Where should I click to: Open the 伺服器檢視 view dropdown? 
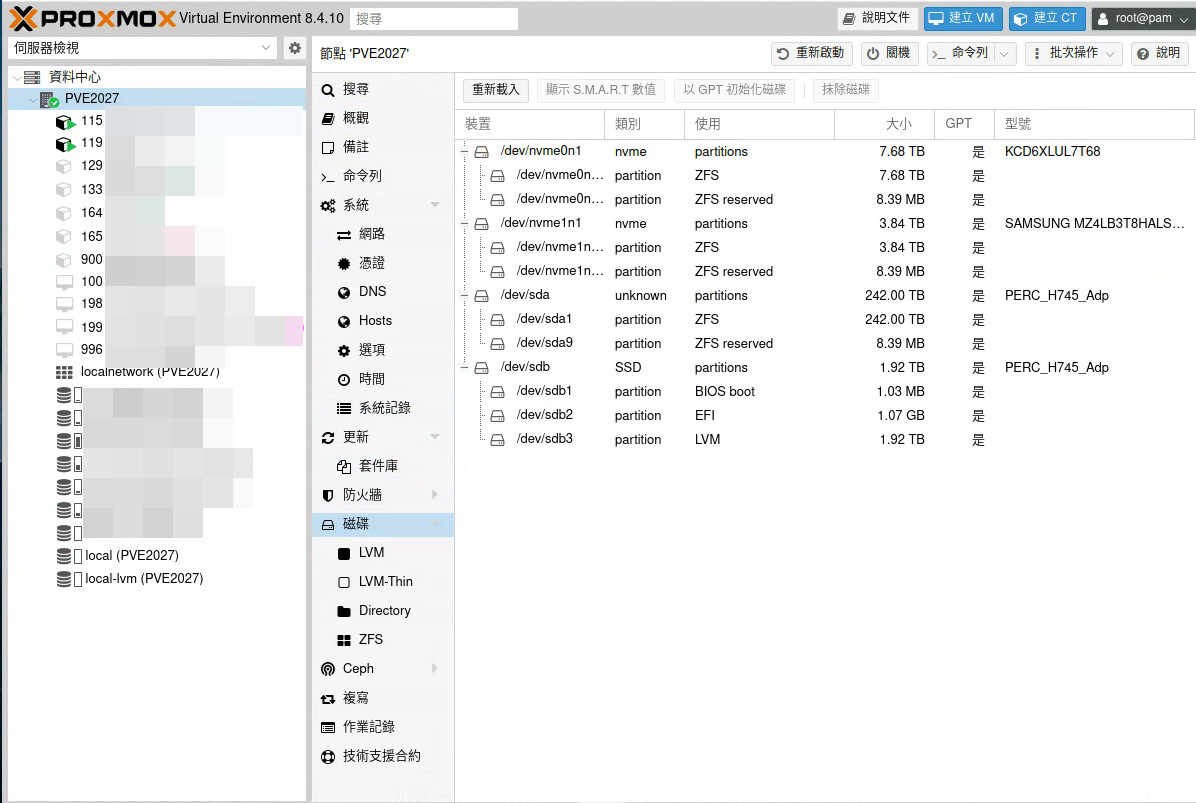[142, 48]
